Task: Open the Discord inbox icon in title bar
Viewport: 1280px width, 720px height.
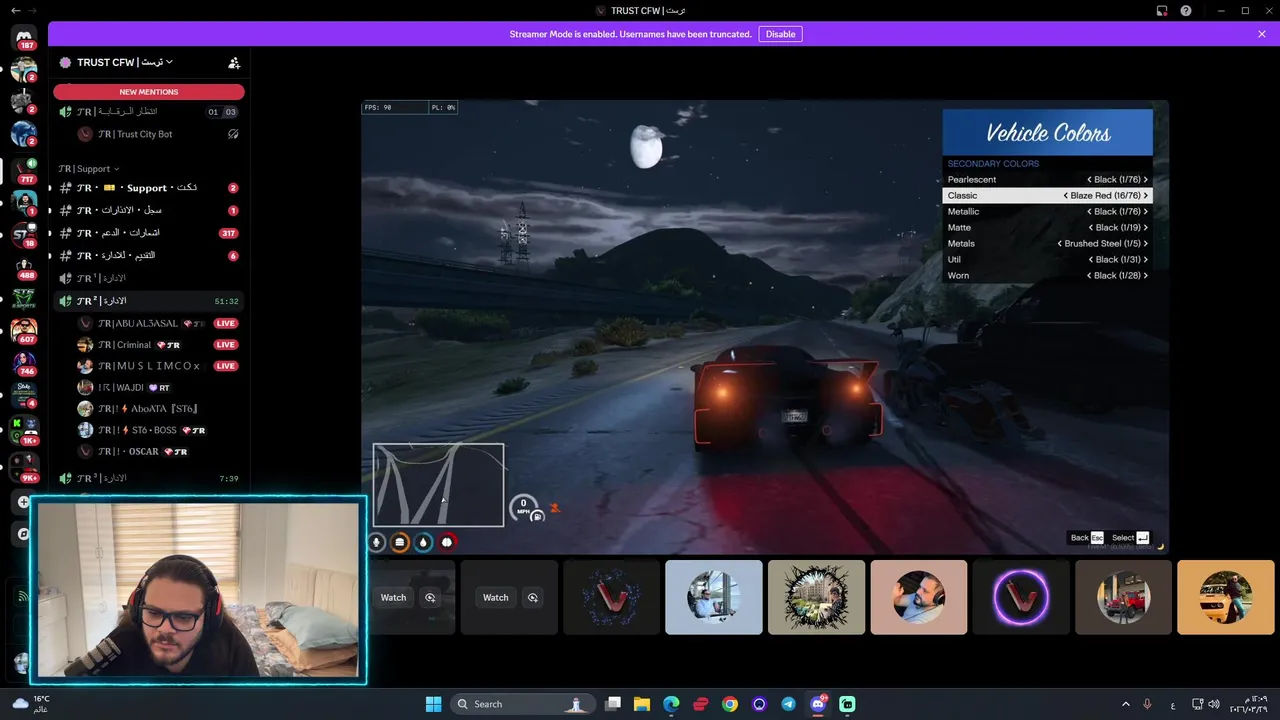Action: 1162,10
